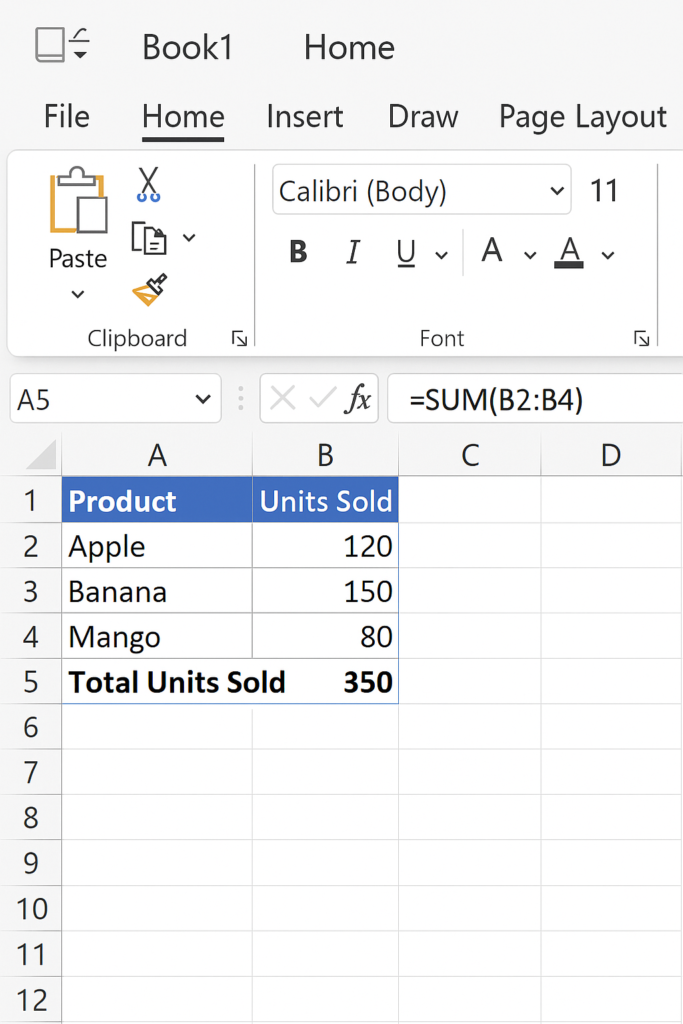This screenshot has height=1024, width=683.
Task: Toggle bold formatting
Action: click(298, 253)
